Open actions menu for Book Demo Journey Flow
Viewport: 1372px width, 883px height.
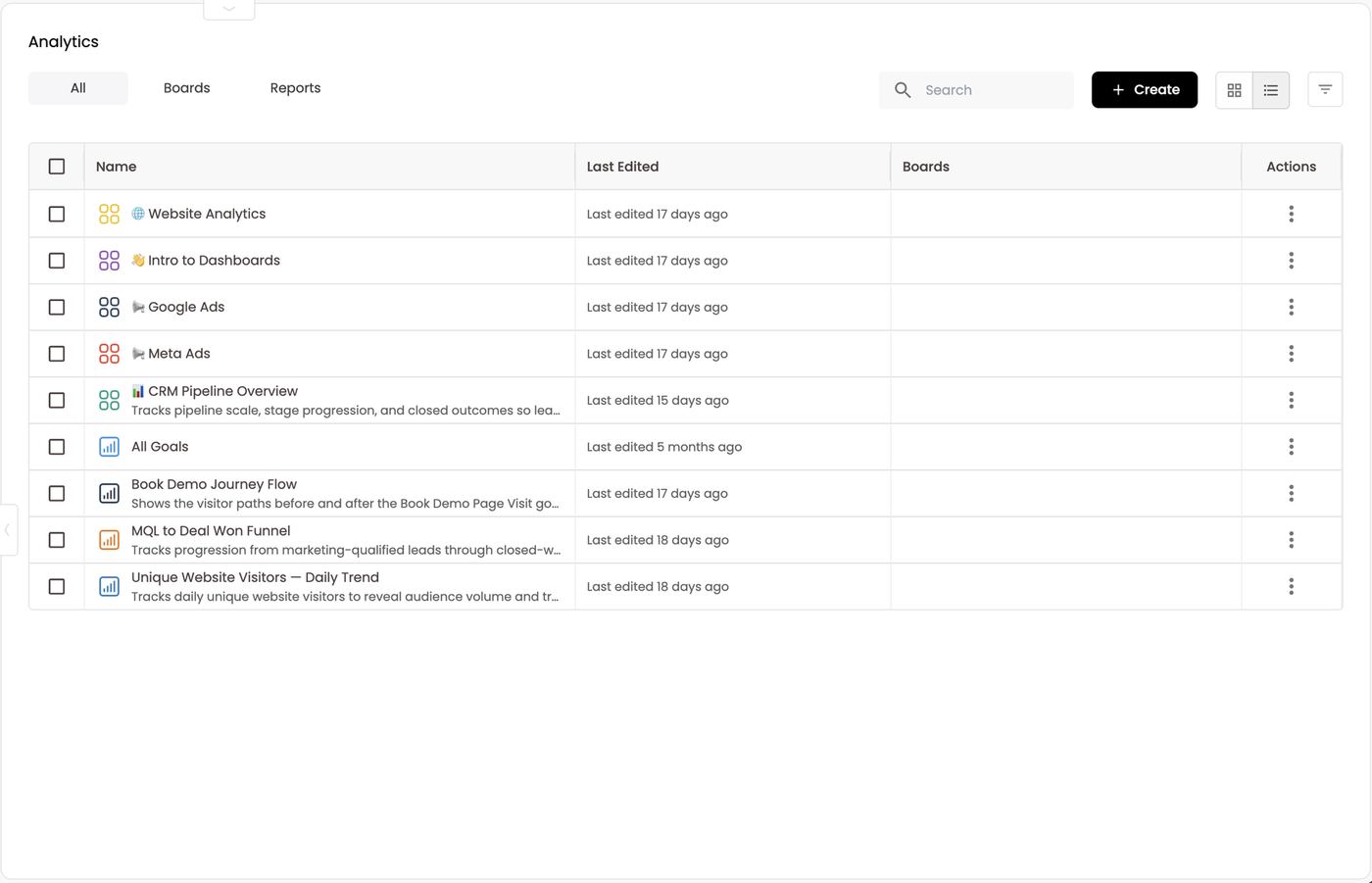coord(1291,493)
